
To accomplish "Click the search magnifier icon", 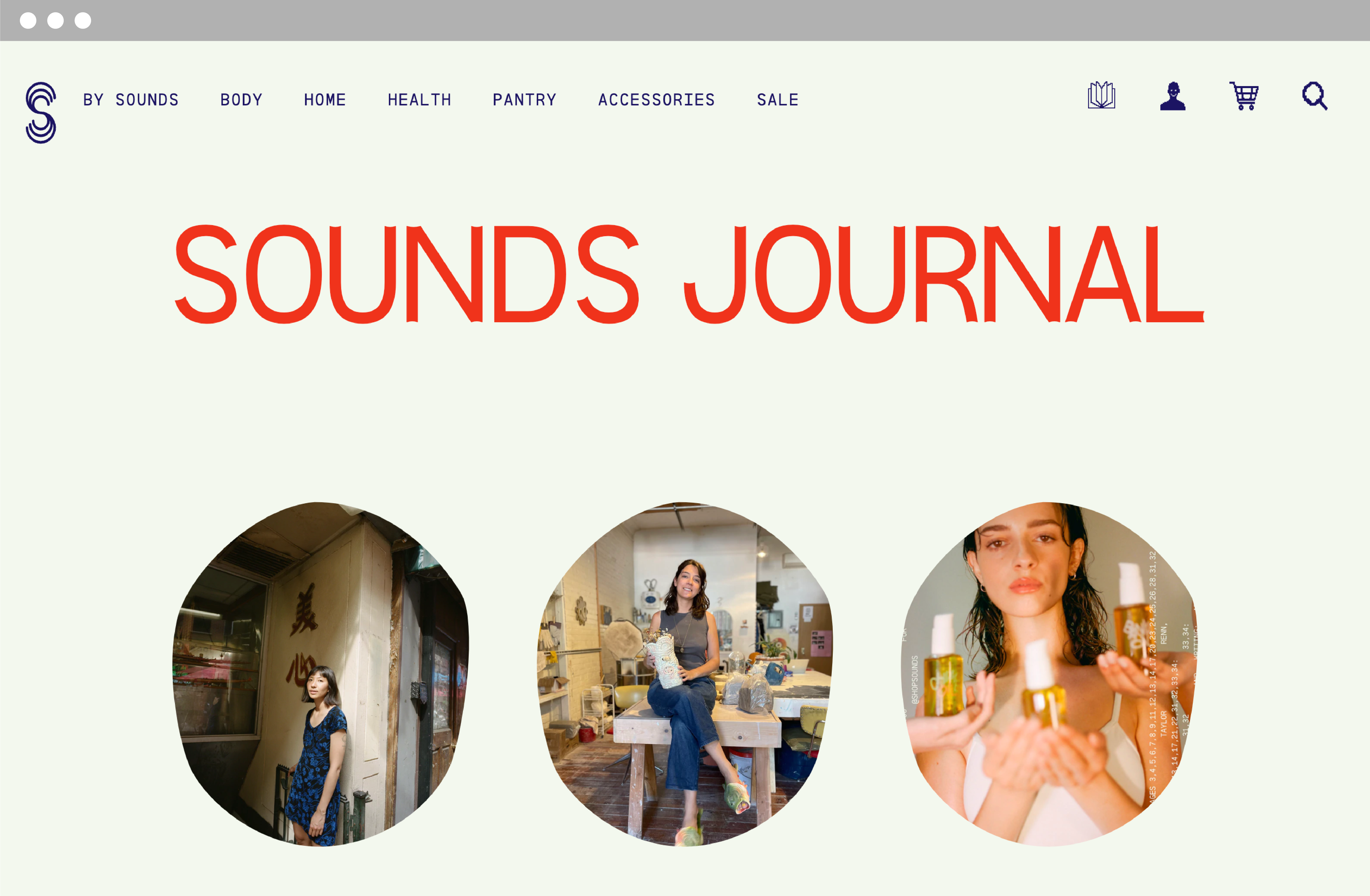I will pyautogui.click(x=1315, y=96).
